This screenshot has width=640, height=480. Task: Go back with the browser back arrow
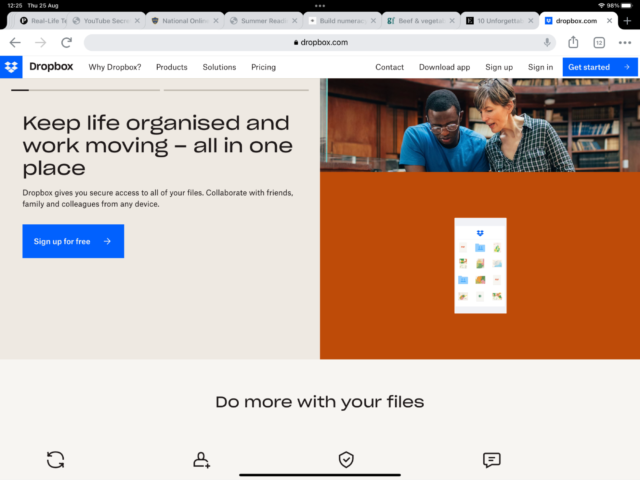click(15, 42)
